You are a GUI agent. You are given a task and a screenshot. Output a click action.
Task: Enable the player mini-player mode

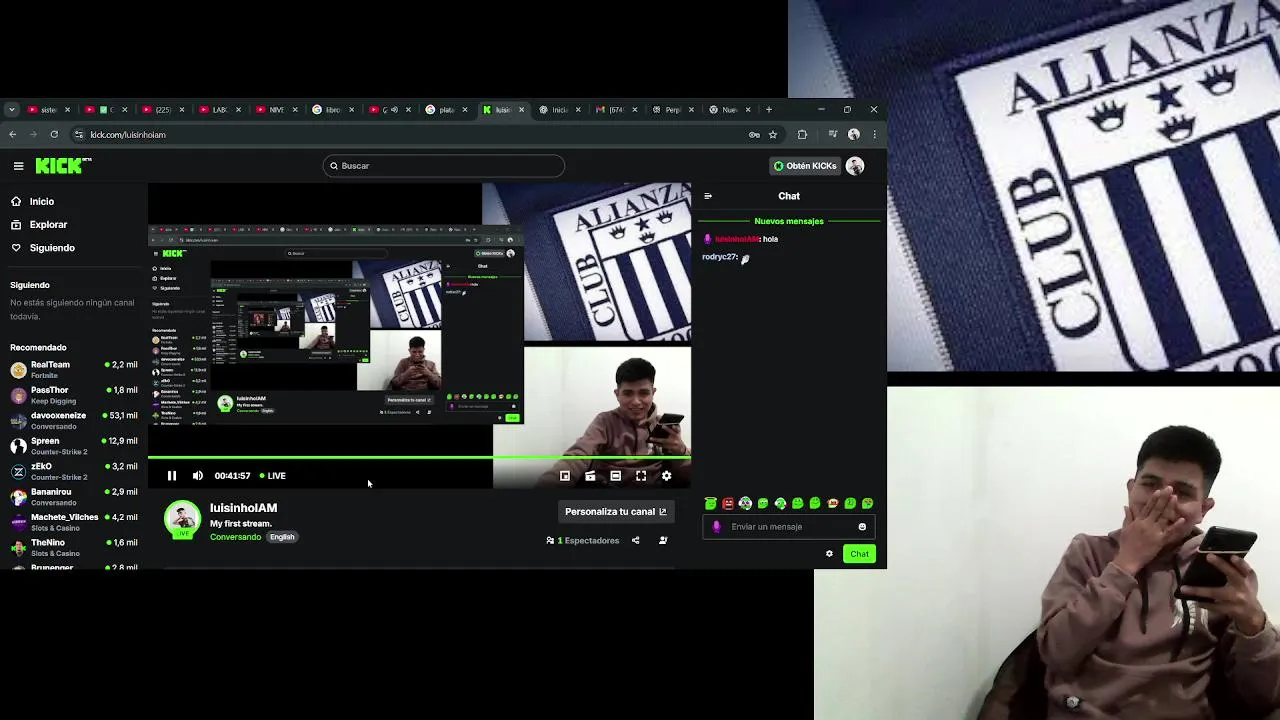pos(565,476)
